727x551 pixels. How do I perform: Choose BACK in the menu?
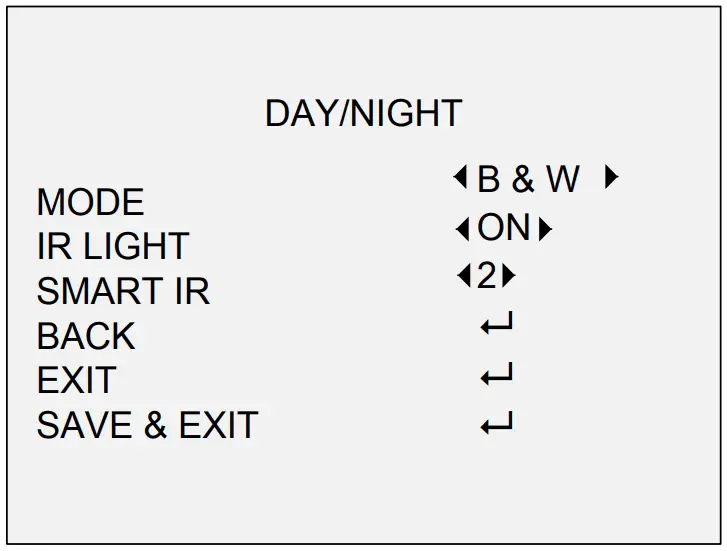(86, 337)
